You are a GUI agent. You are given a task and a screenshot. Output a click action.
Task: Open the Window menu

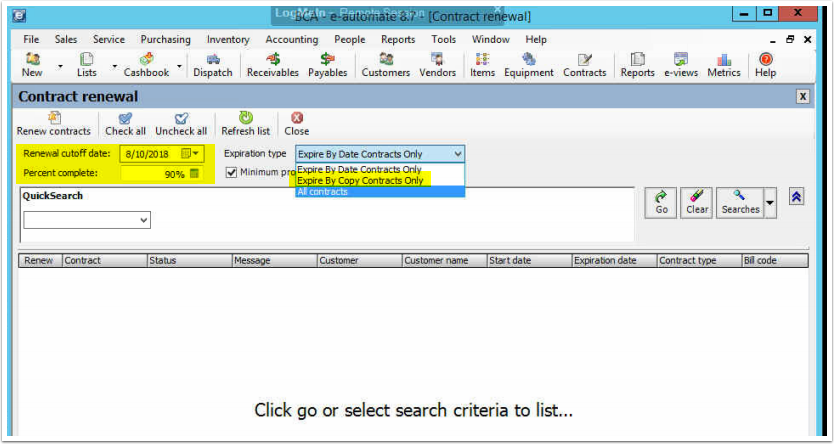pos(490,39)
